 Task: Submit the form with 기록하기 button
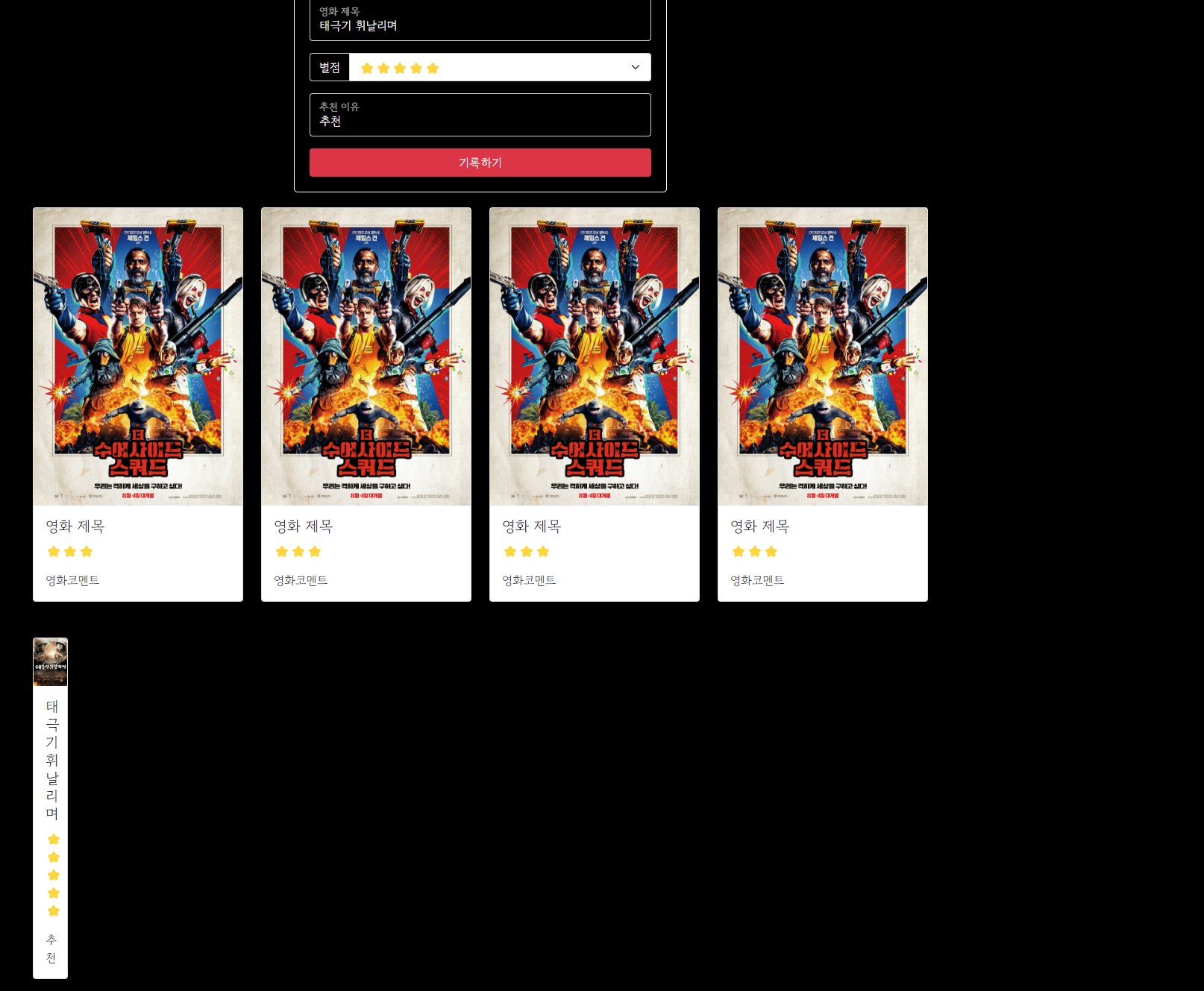pos(480,163)
